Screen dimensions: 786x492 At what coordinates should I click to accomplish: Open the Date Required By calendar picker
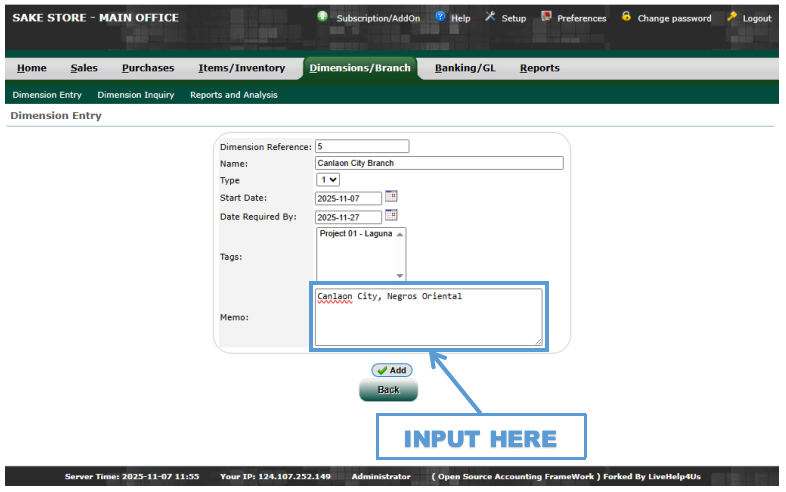click(392, 216)
